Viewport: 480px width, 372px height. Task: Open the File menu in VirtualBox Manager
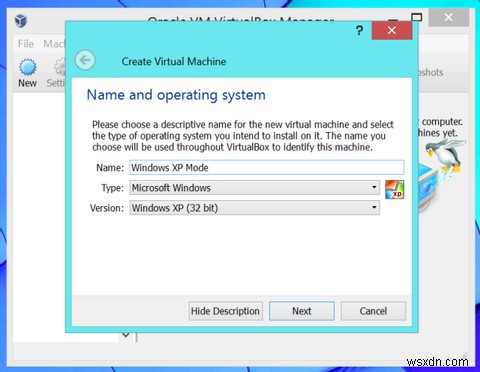tap(26, 44)
